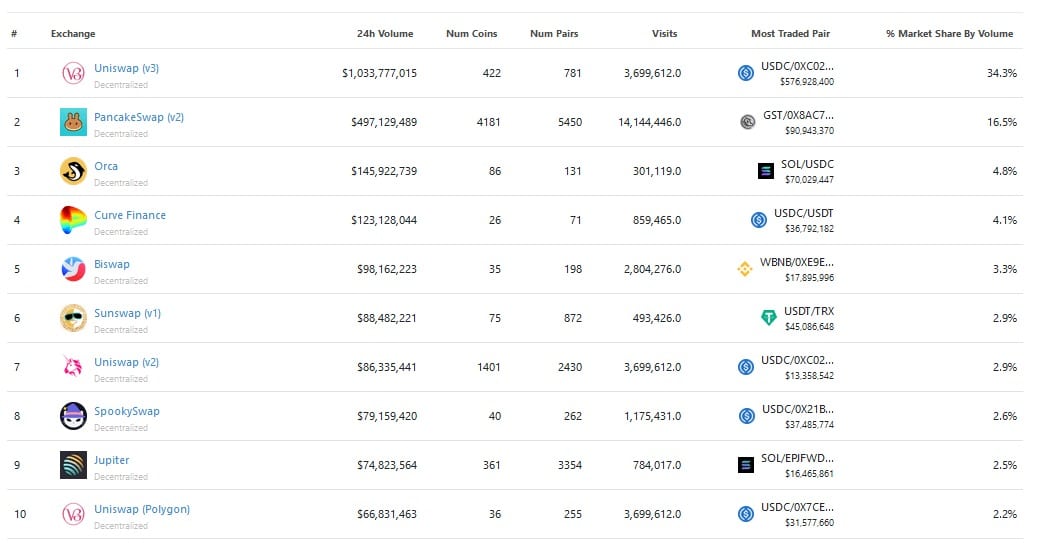The image size is (1045, 543).
Task: Open the Biswap exchange link
Action: tap(112, 265)
